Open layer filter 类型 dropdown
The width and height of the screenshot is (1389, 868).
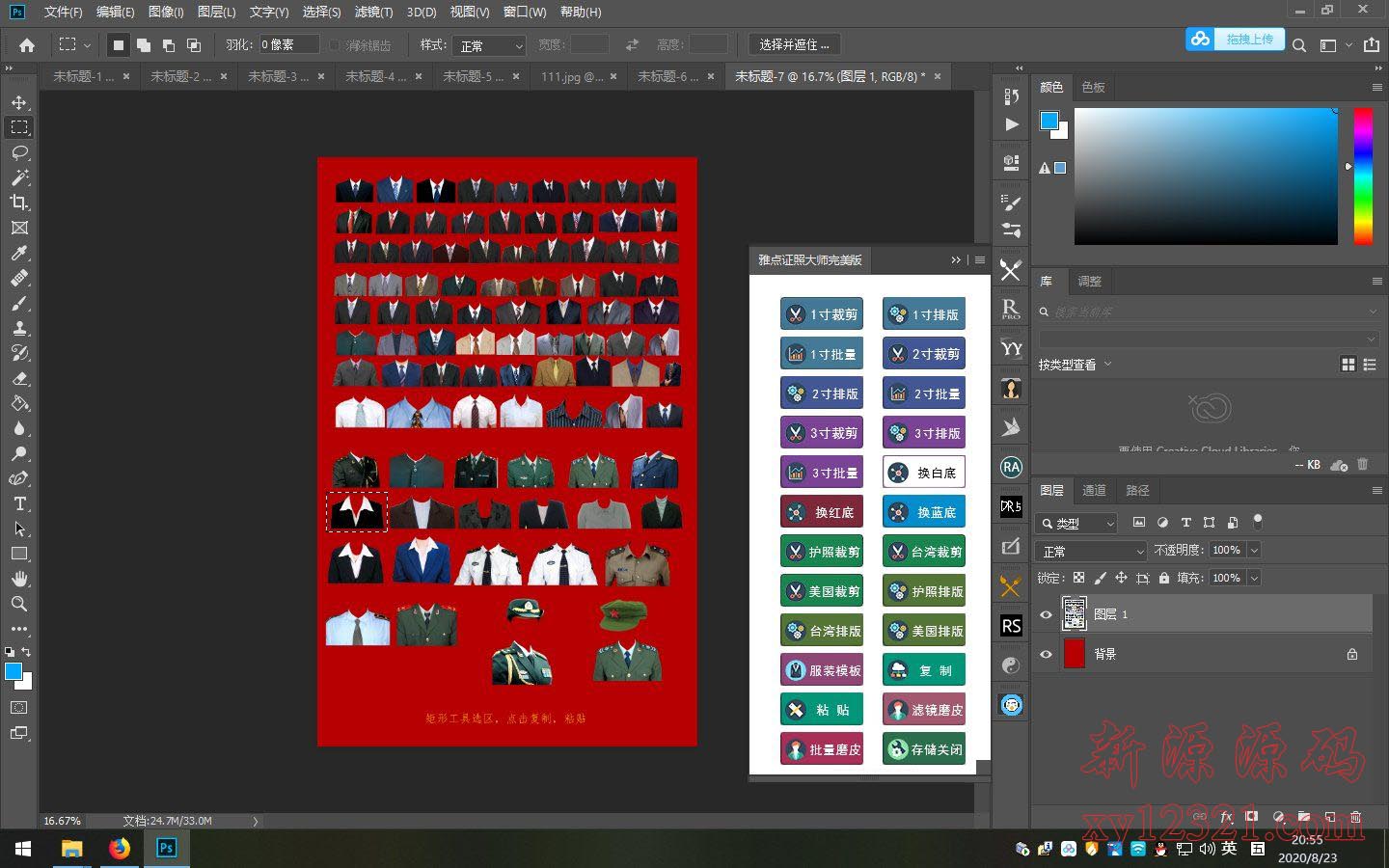pos(1076,523)
